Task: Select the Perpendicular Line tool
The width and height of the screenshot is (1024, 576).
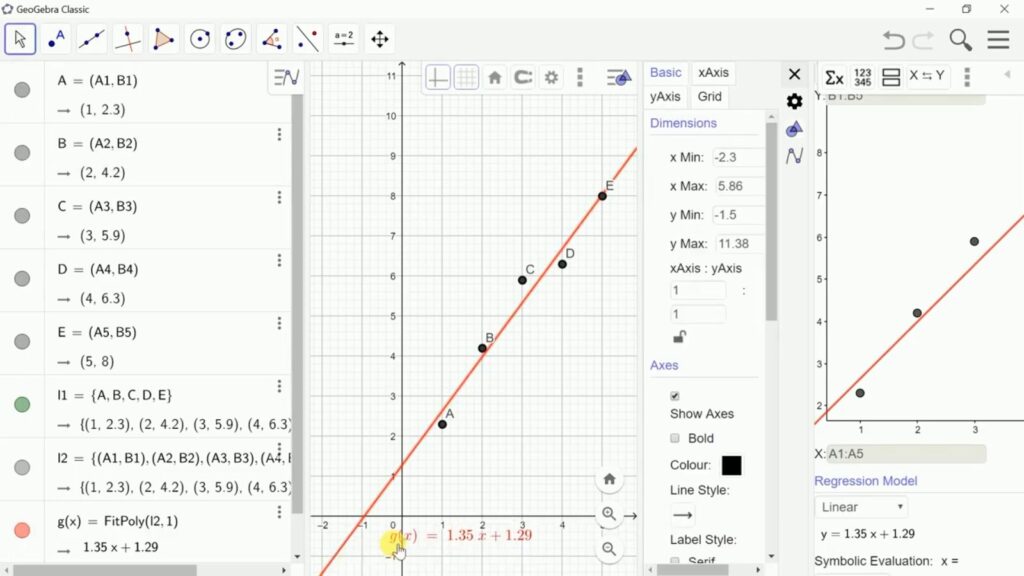Action: click(128, 39)
